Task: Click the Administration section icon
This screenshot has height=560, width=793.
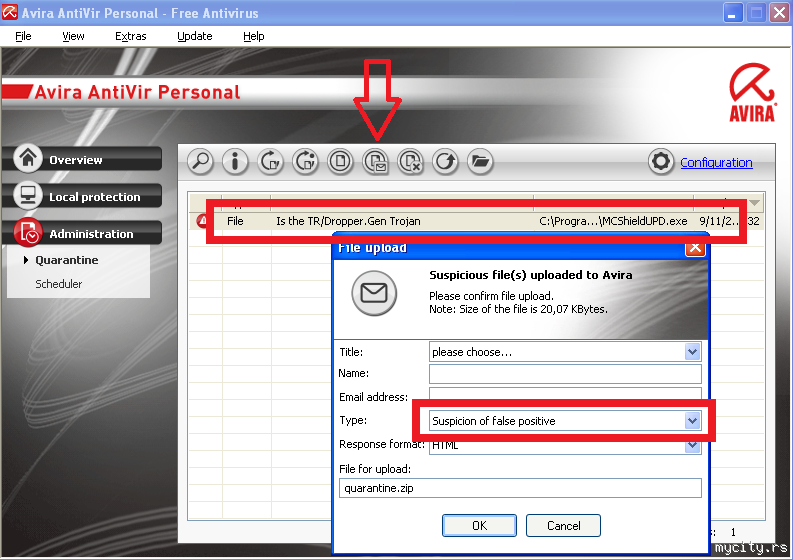Action: tap(28, 233)
